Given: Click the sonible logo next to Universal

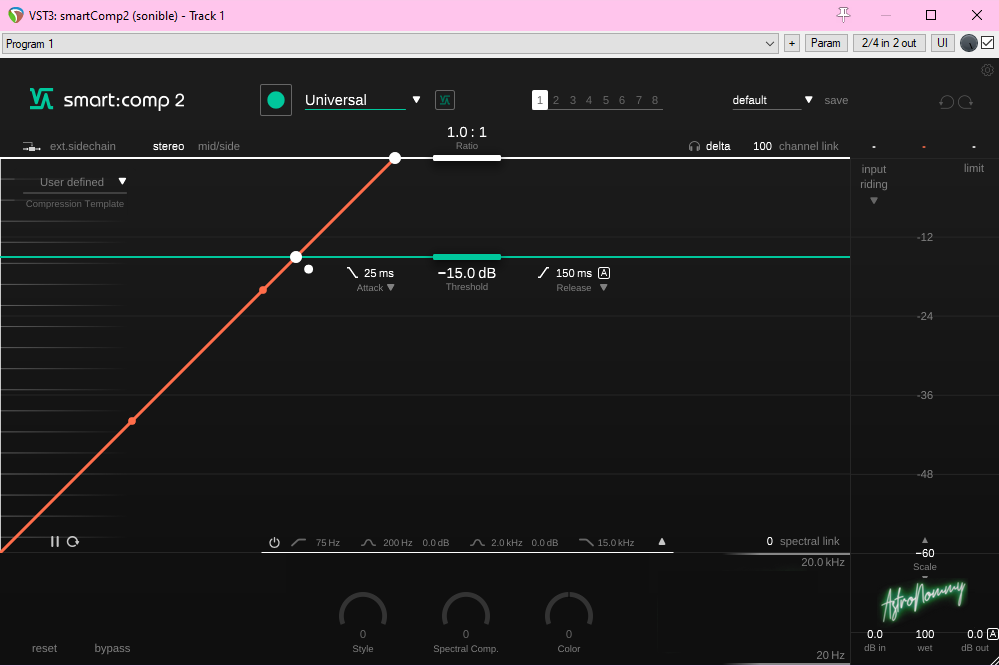Looking at the screenshot, I should click(445, 100).
